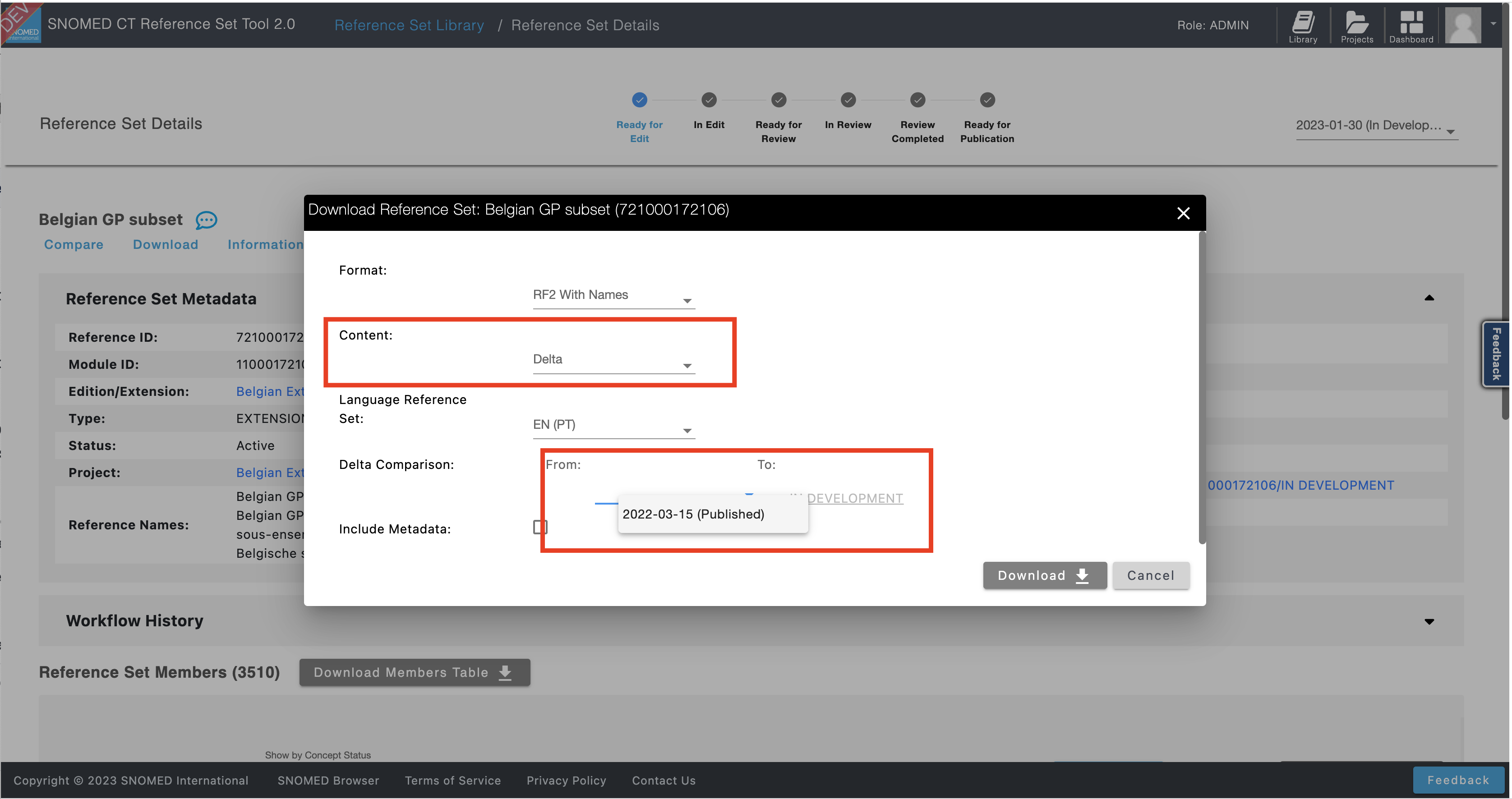Cancel the download dialog
This screenshot has width=1512, height=799.
(x=1150, y=575)
